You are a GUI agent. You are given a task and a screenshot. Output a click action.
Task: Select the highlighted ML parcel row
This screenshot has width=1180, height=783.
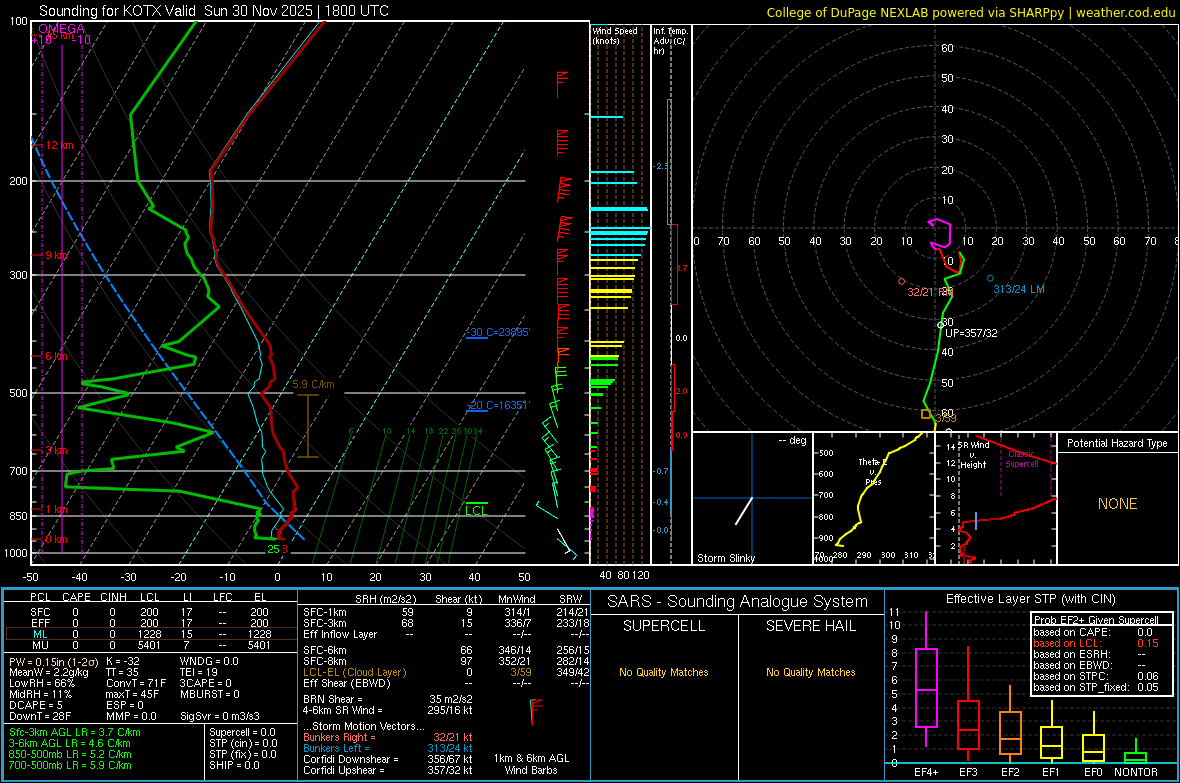click(x=151, y=634)
